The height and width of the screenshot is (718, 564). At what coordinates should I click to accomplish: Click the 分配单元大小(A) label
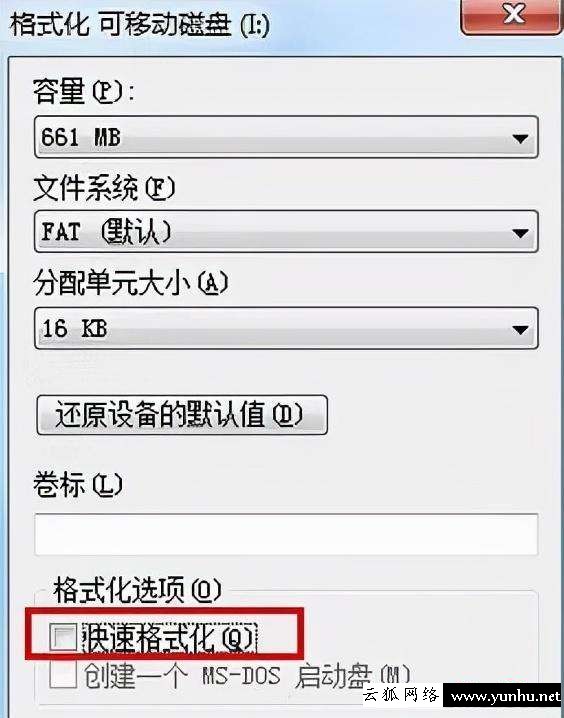(130, 283)
